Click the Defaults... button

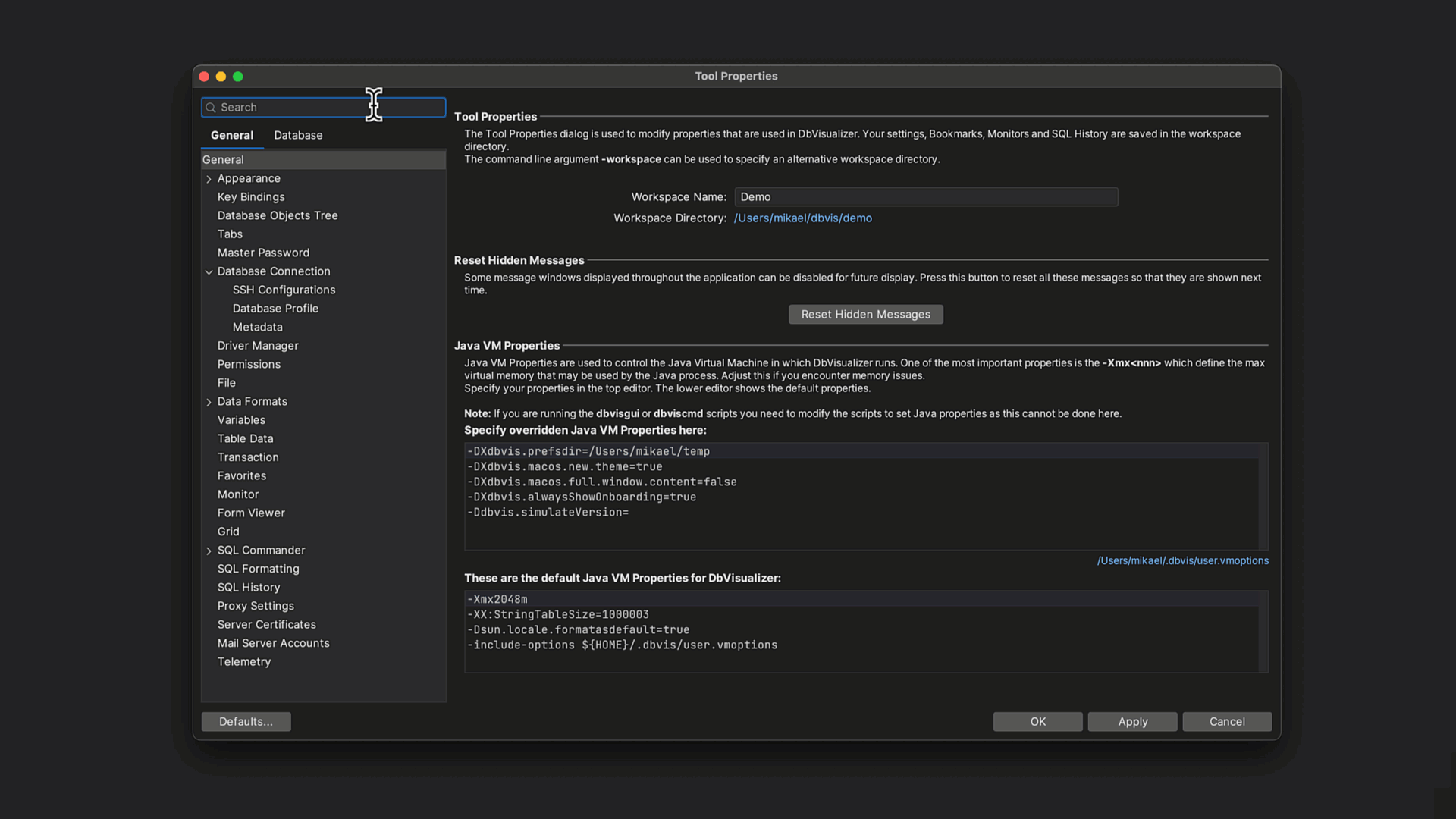click(246, 722)
